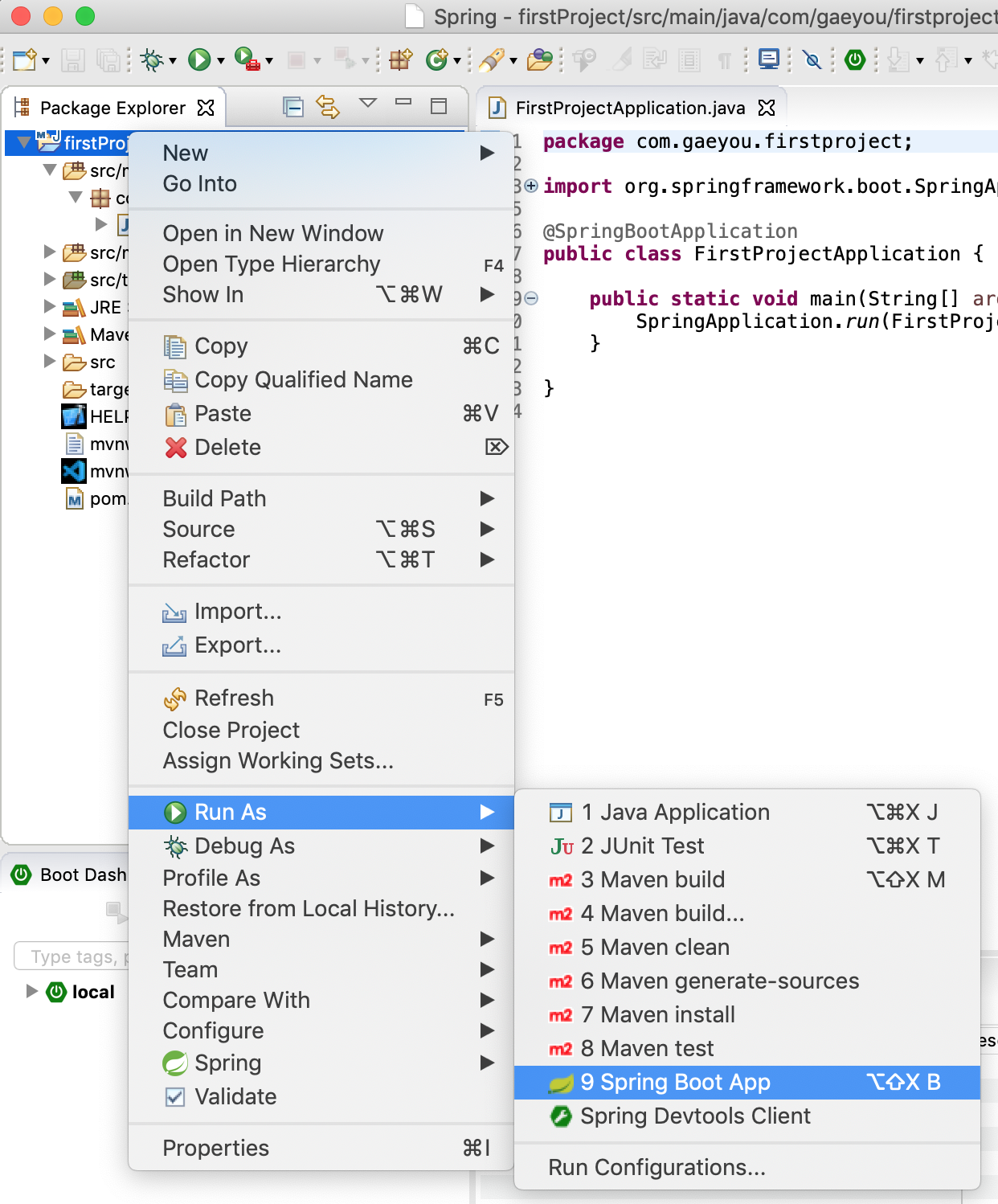Viewport: 998px width, 1204px height.
Task: Maximize the Package Explorer view
Action: pyautogui.click(x=439, y=105)
